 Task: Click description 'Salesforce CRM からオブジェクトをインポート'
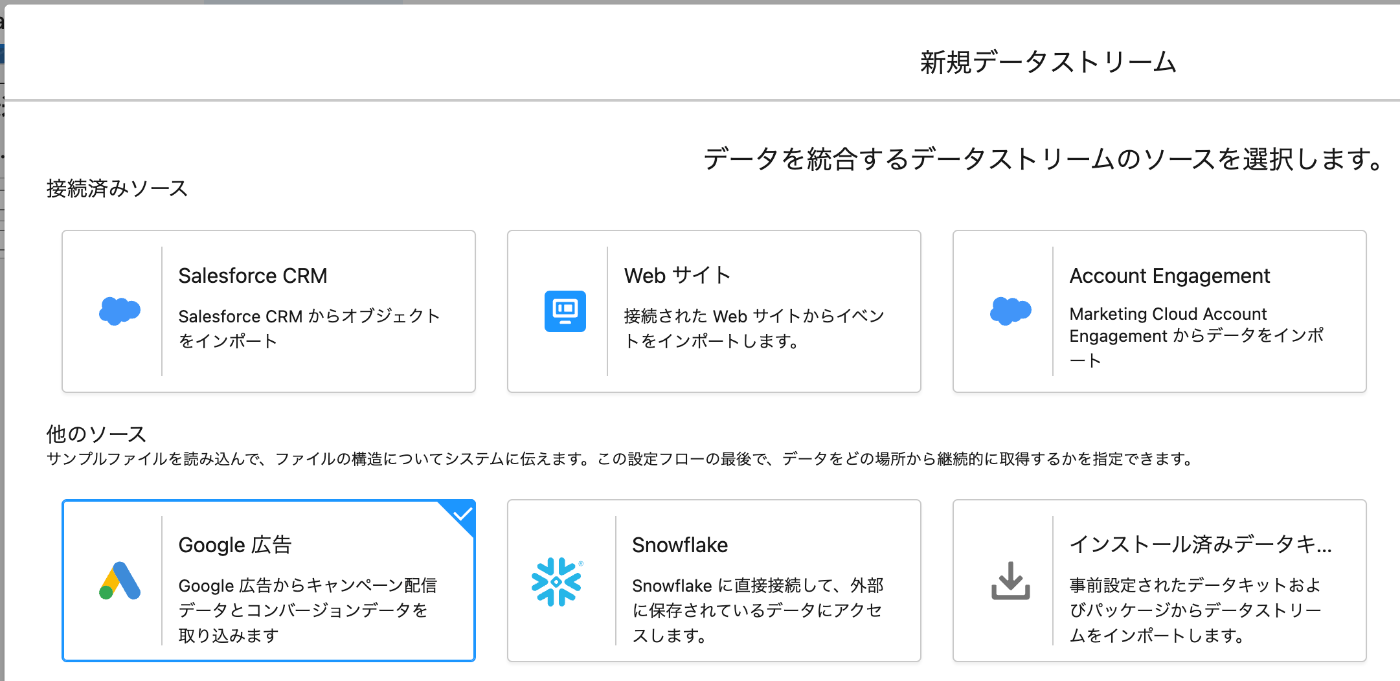point(309,328)
